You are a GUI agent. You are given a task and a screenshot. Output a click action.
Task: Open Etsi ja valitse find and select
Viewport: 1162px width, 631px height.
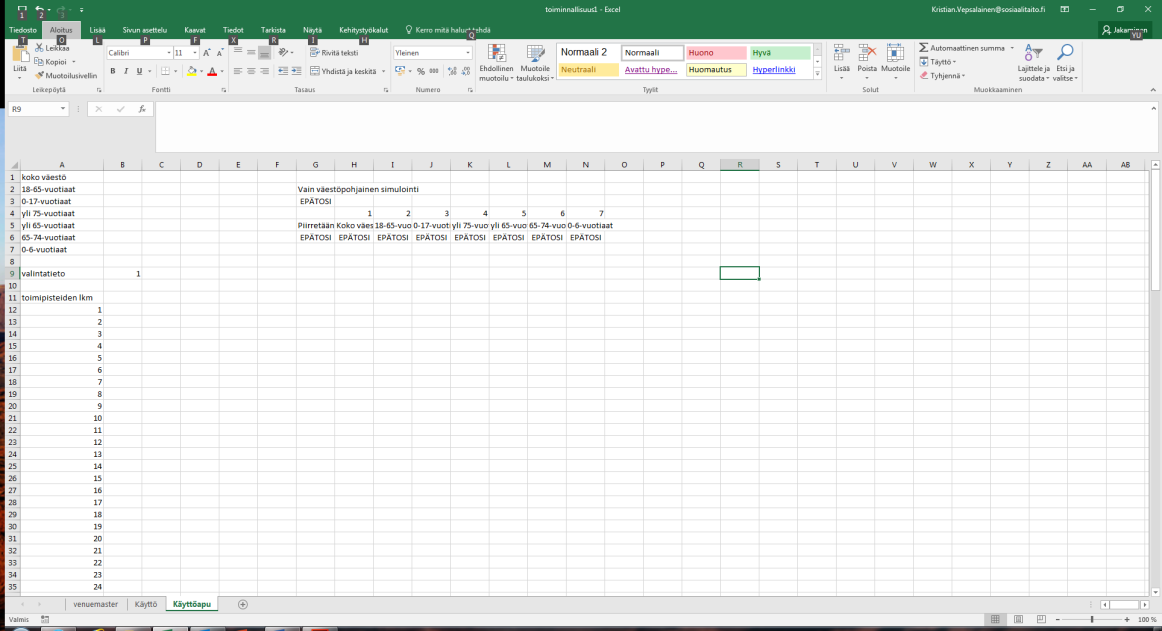(1065, 63)
